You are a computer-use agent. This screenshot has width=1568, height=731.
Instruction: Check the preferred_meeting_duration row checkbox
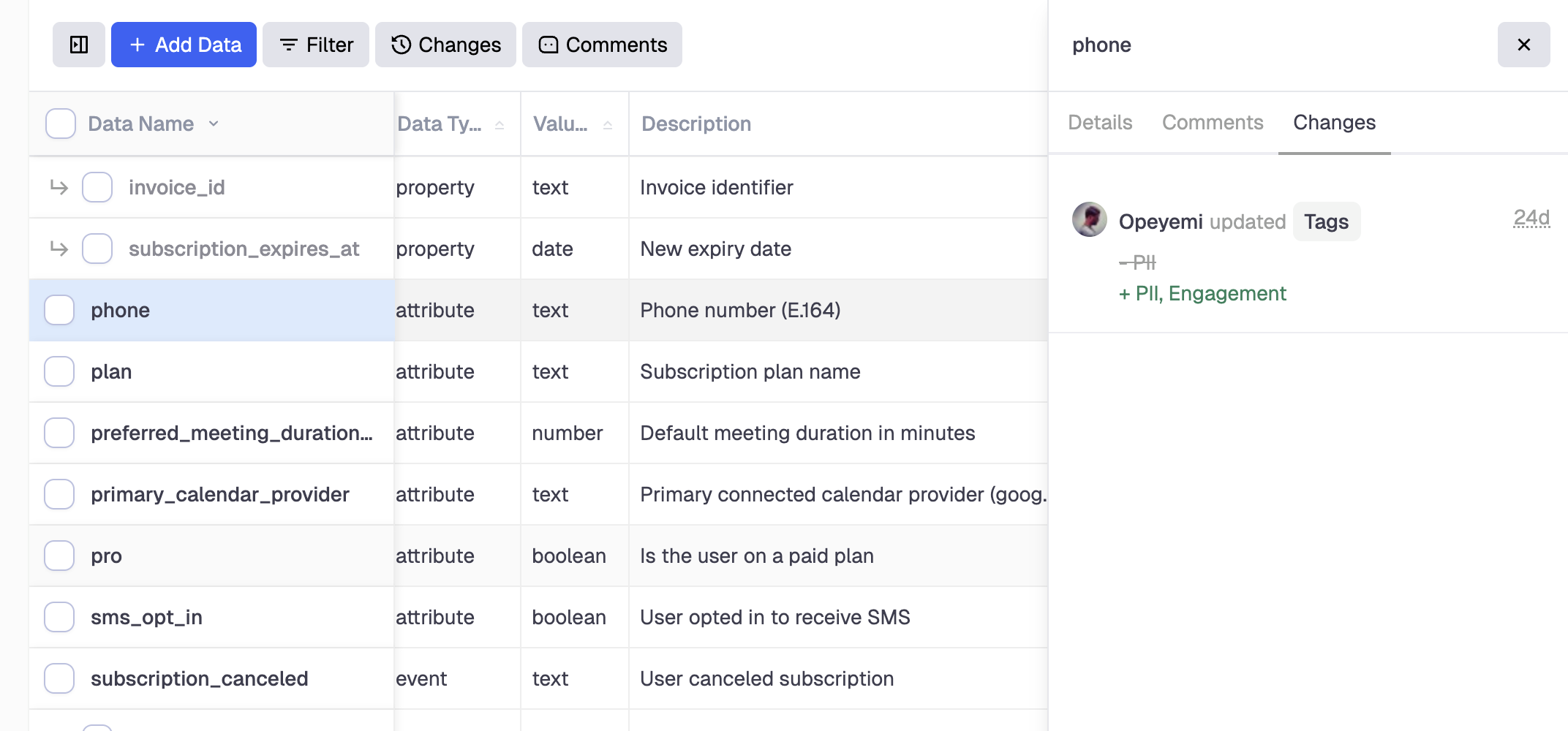click(59, 433)
